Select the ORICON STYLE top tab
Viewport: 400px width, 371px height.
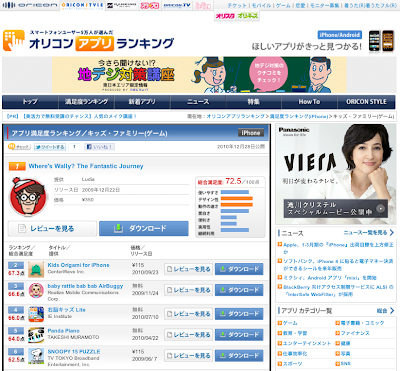click(x=82, y=5)
